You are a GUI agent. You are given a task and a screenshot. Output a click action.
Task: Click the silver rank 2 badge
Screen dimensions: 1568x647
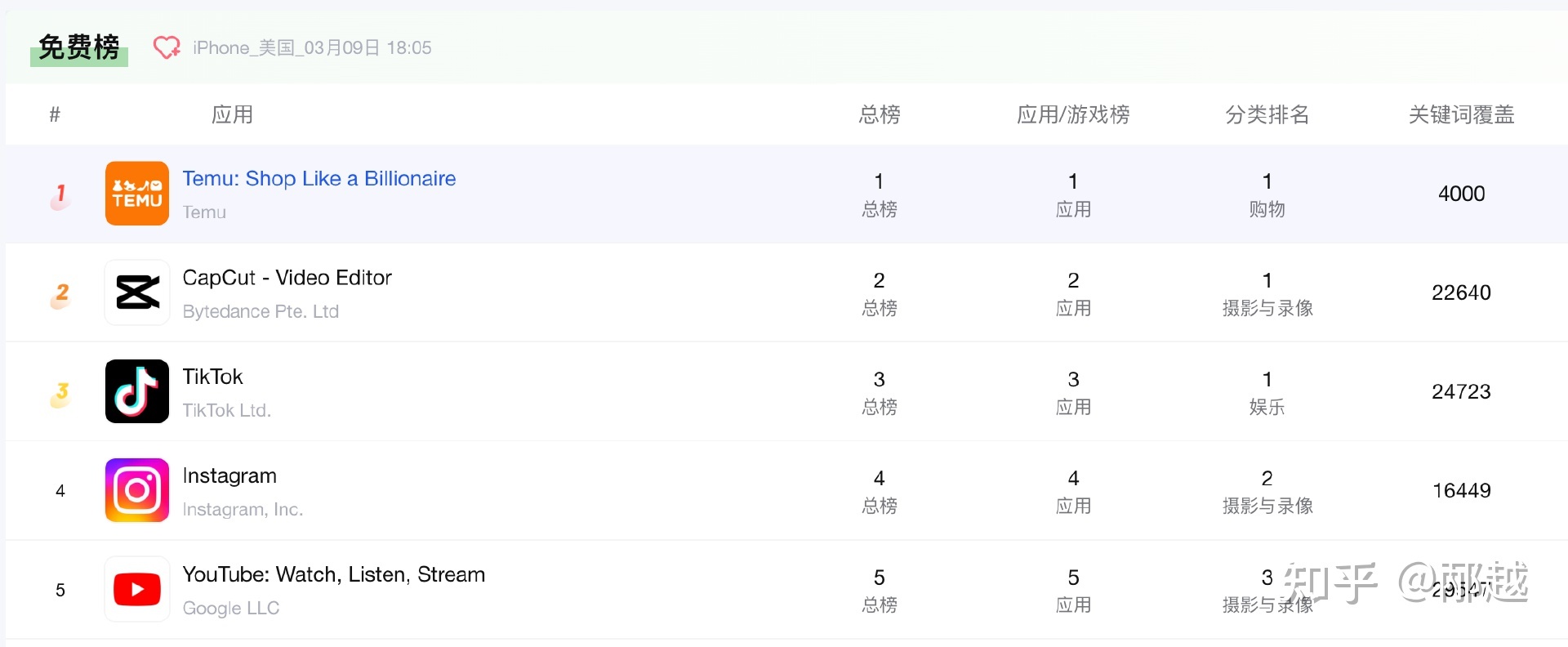coord(60,292)
